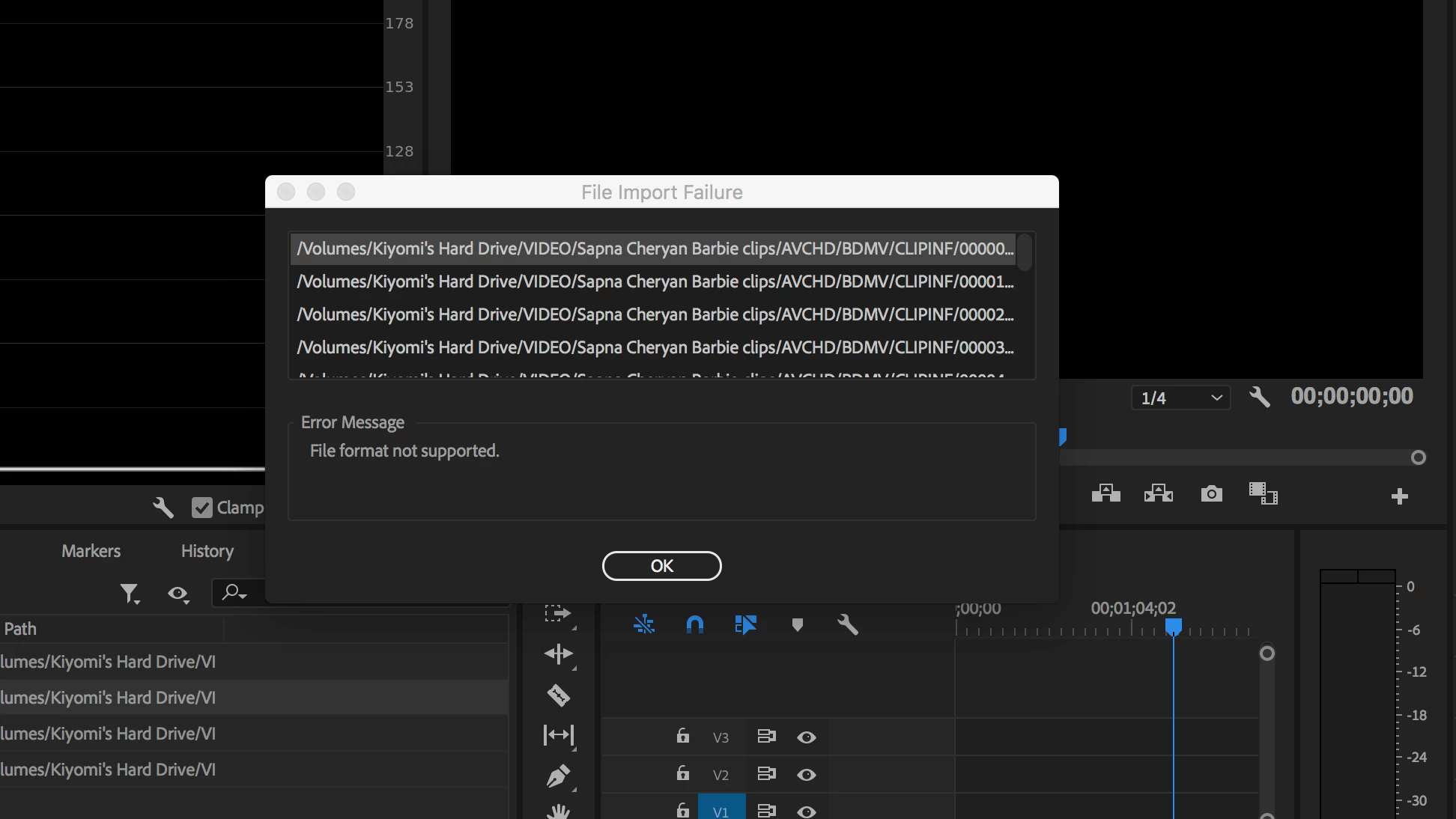Open program monitor settings wrench

pos(1260,397)
